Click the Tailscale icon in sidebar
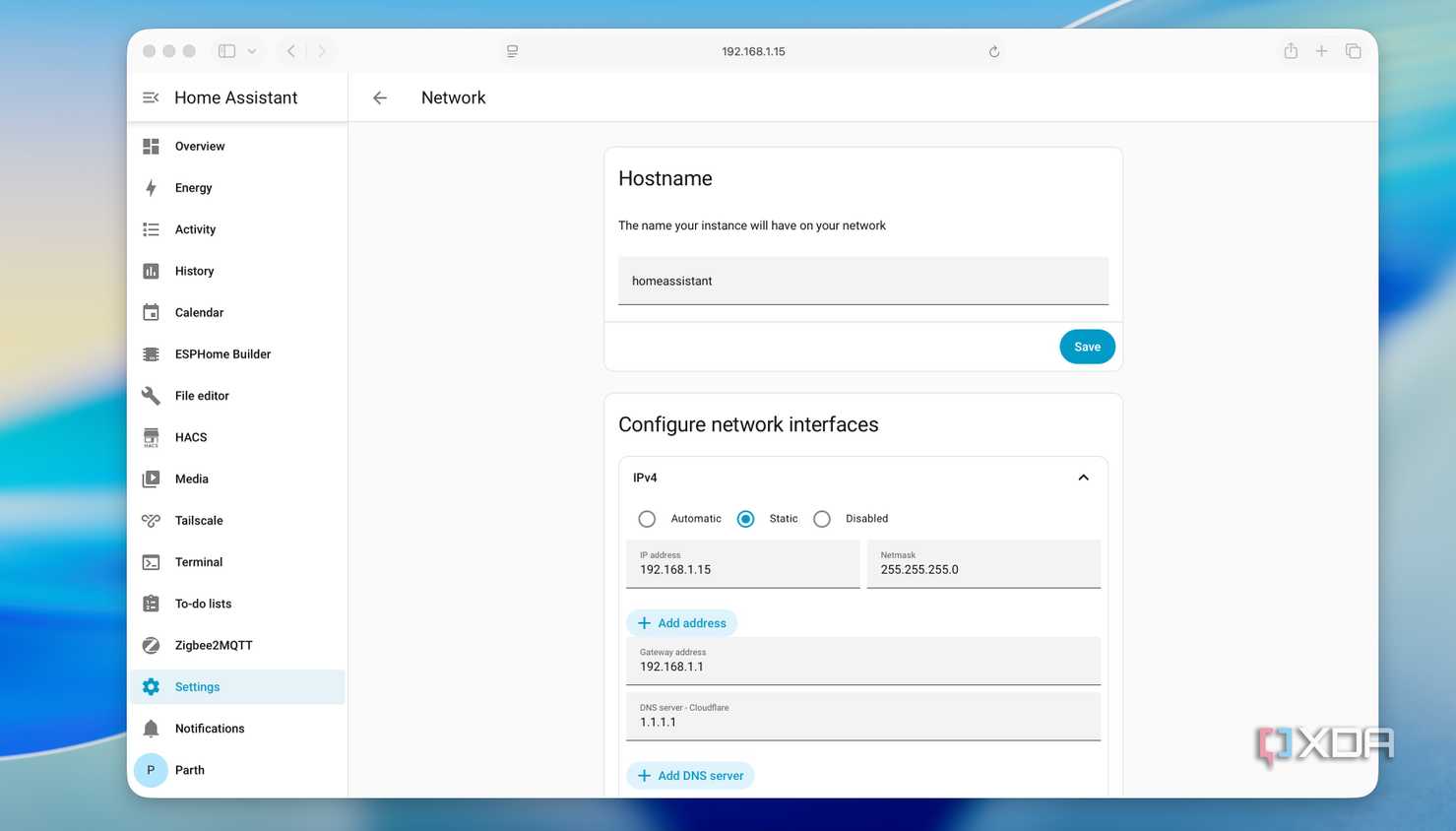 151,521
